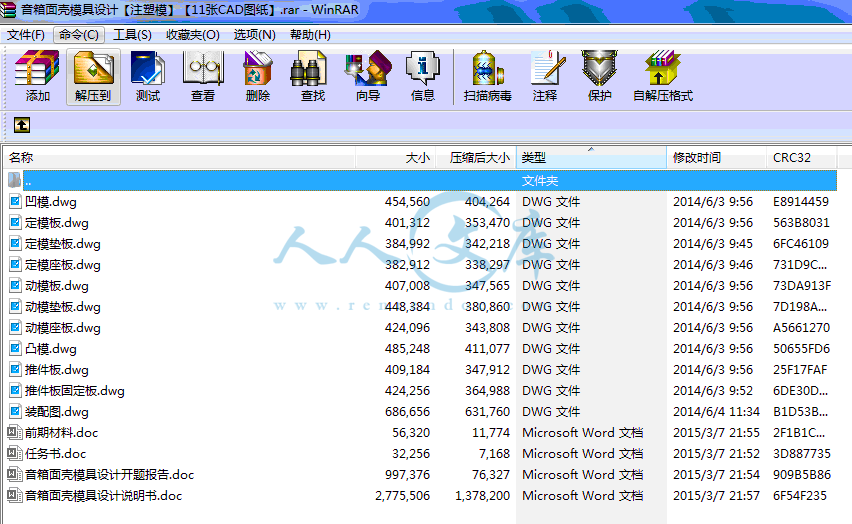
Task: Sort by the 大小 column header
Action: coord(396,158)
